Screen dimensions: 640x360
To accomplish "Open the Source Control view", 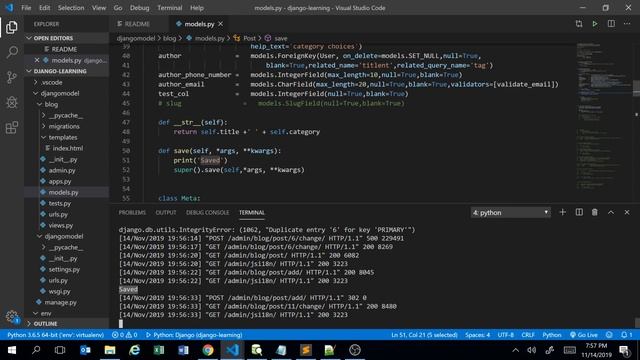I will point(12,77).
